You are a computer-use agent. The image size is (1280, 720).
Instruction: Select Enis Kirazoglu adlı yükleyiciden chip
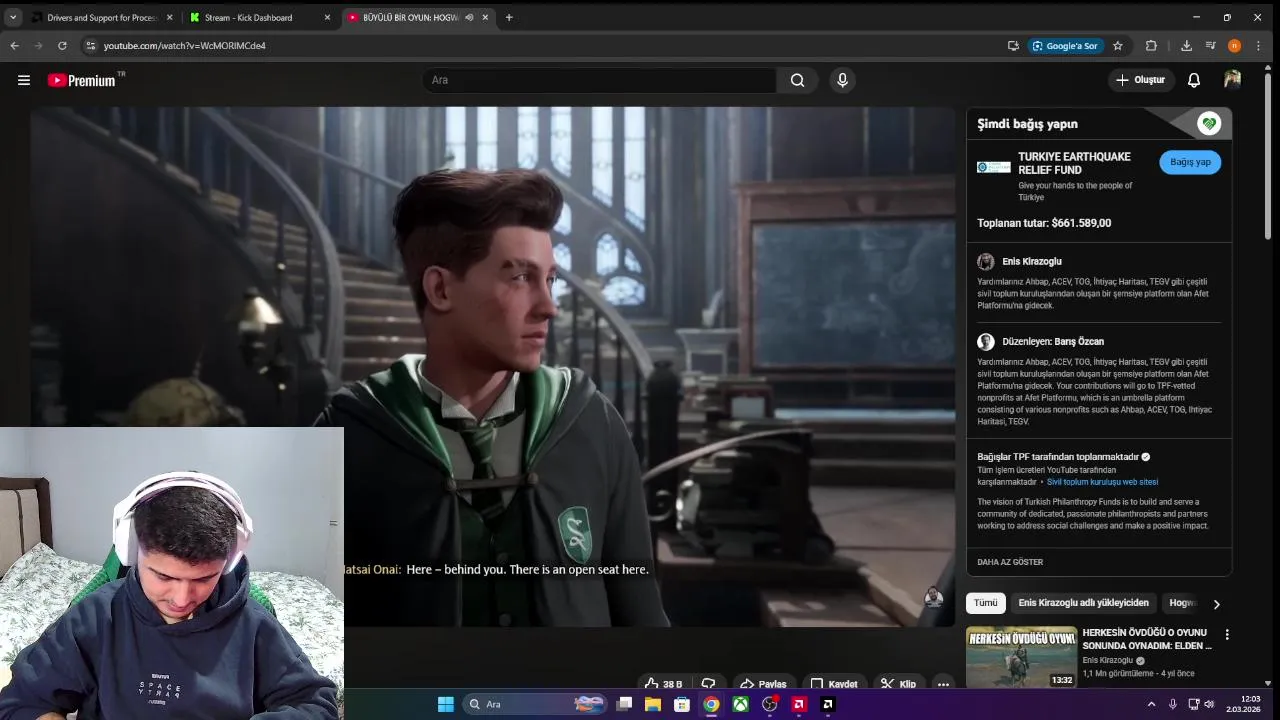(1083, 603)
